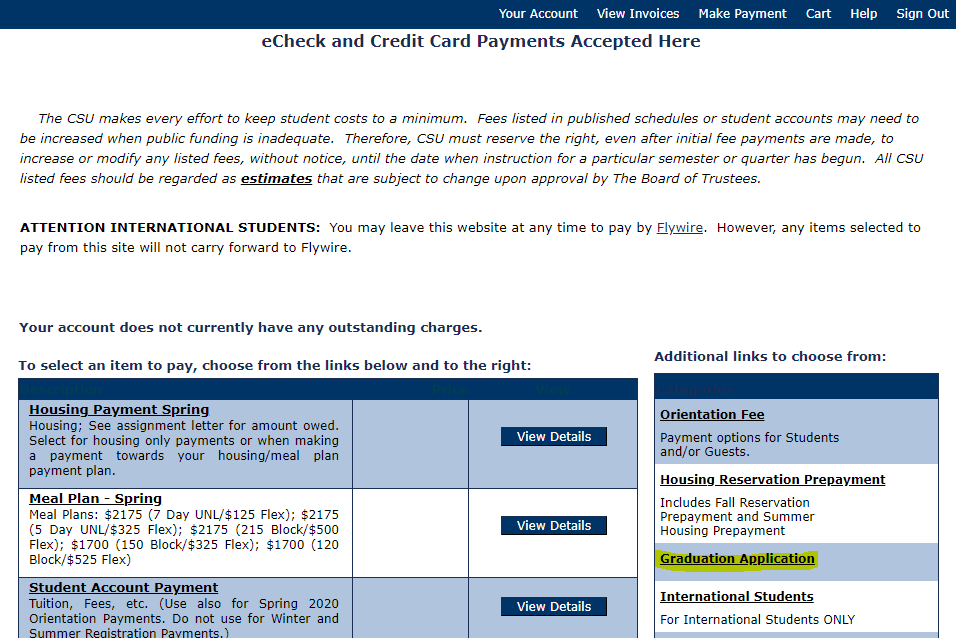Open the Cart
The height and width of the screenshot is (638, 963).
[x=818, y=13]
